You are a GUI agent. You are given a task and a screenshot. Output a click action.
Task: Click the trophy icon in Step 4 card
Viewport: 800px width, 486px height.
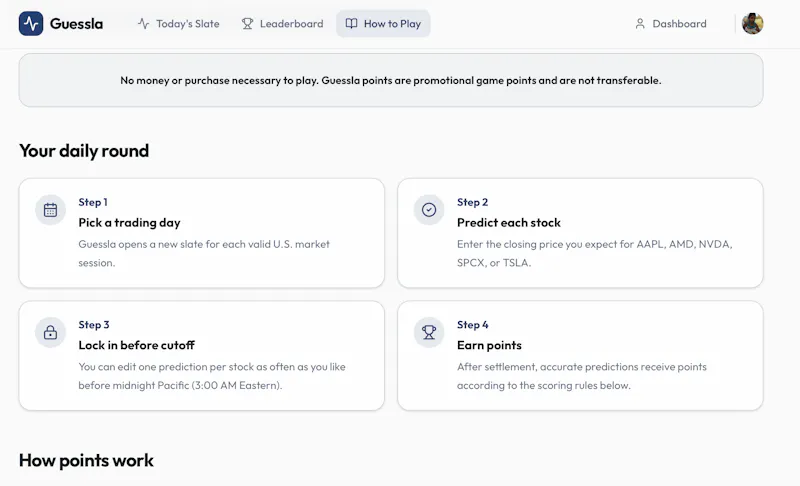click(429, 332)
